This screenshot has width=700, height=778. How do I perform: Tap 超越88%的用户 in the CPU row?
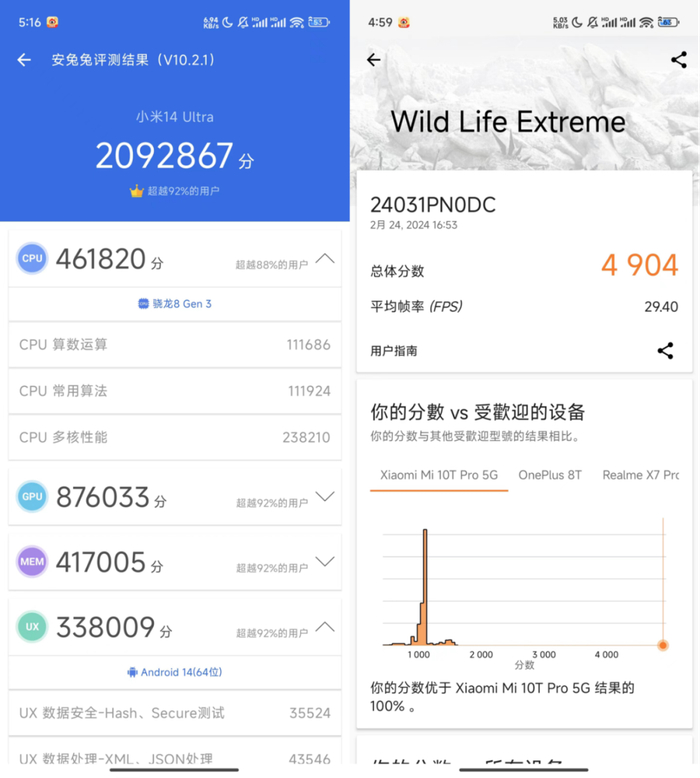coord(272,265)
